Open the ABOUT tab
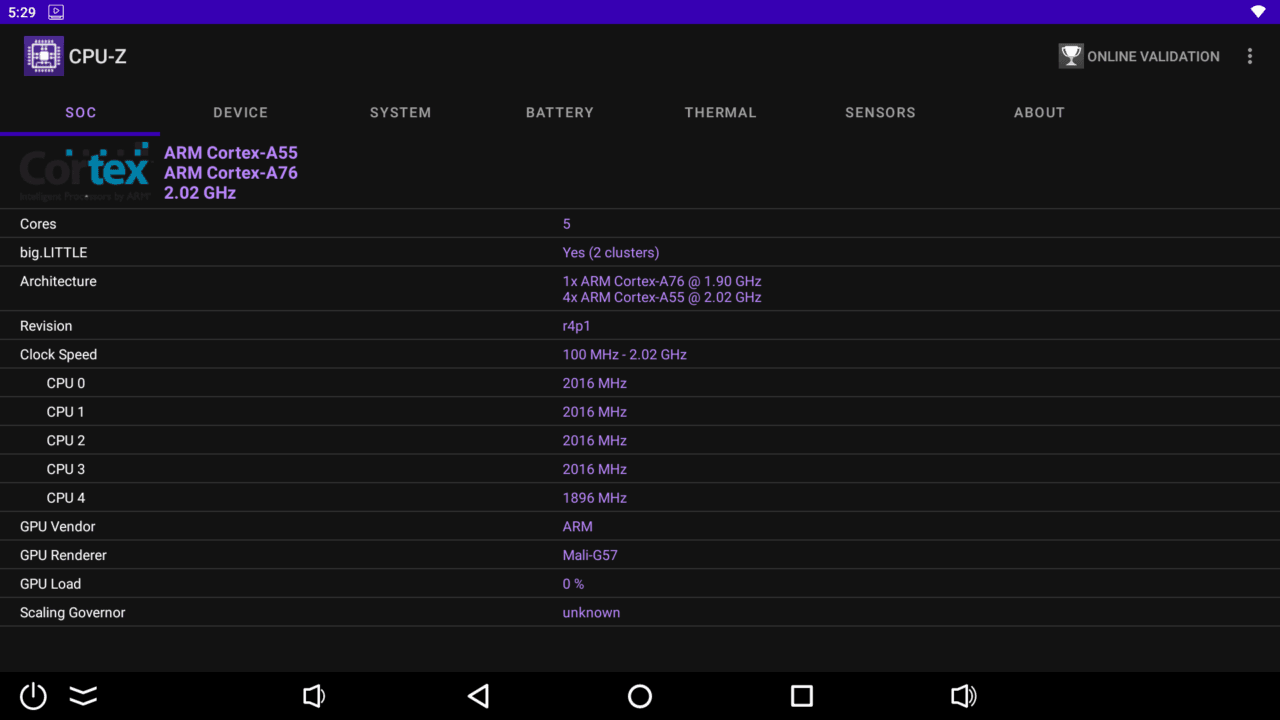Viewport: 1280px width, 720px height. click(1039, 113)
